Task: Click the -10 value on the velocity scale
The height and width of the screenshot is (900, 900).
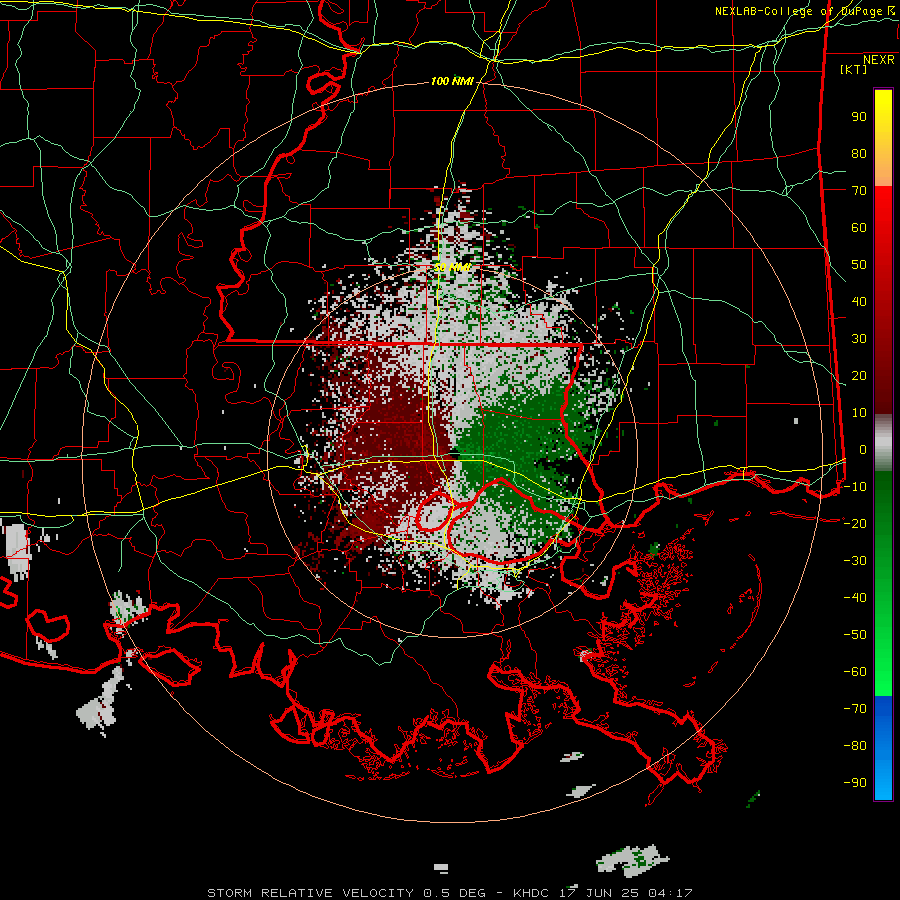Action: pos(855,487)
